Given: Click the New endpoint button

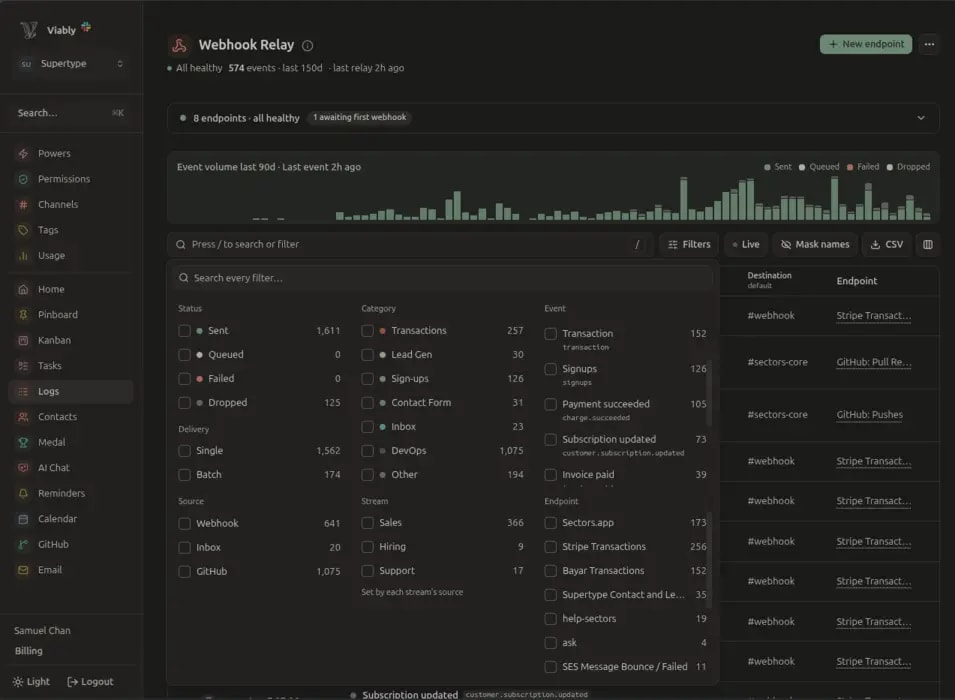Looking at the screenshot, I should click(865, 44).
